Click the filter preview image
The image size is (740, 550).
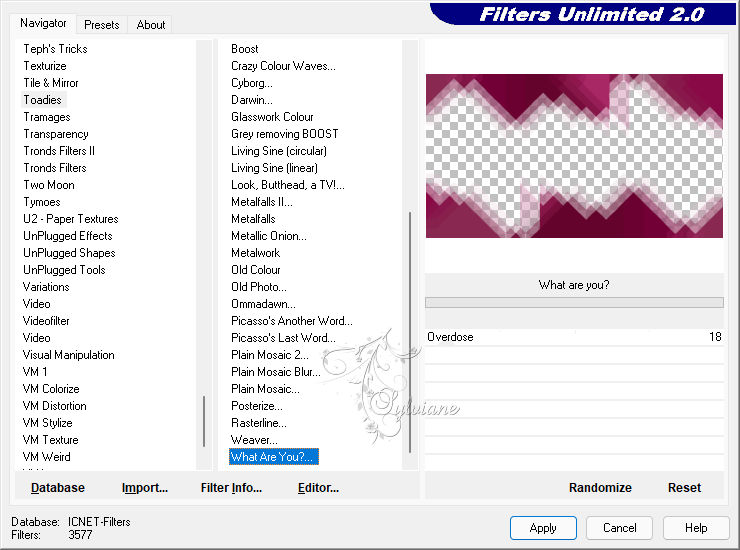(x=574, y=156)
